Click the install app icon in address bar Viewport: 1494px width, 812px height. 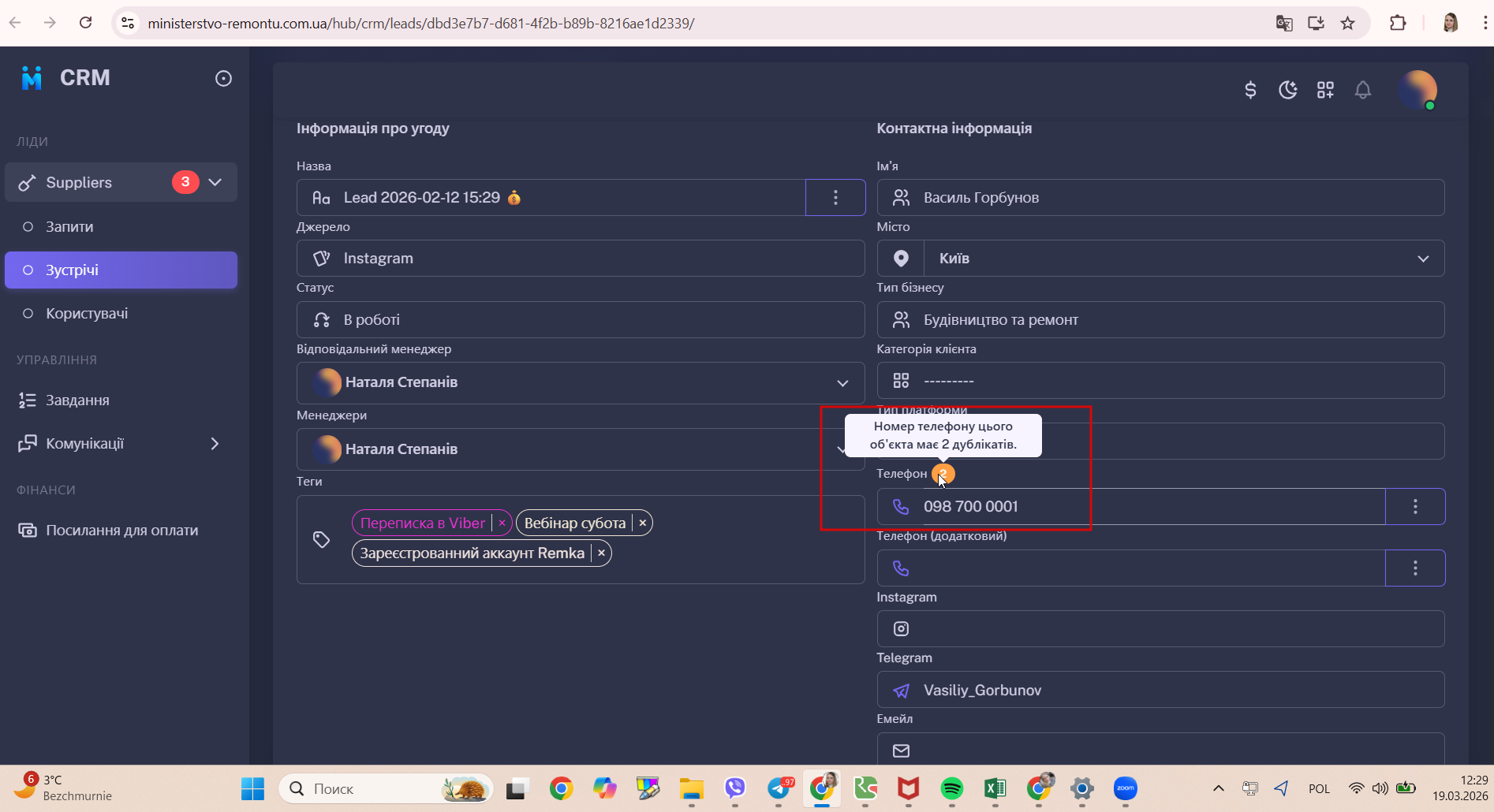1316,23
